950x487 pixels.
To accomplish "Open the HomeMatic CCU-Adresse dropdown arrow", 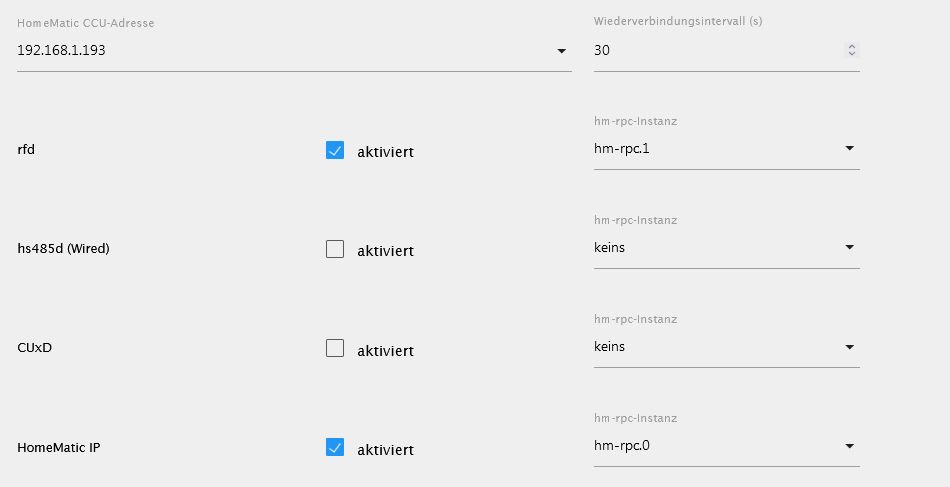I will (562, 51).
